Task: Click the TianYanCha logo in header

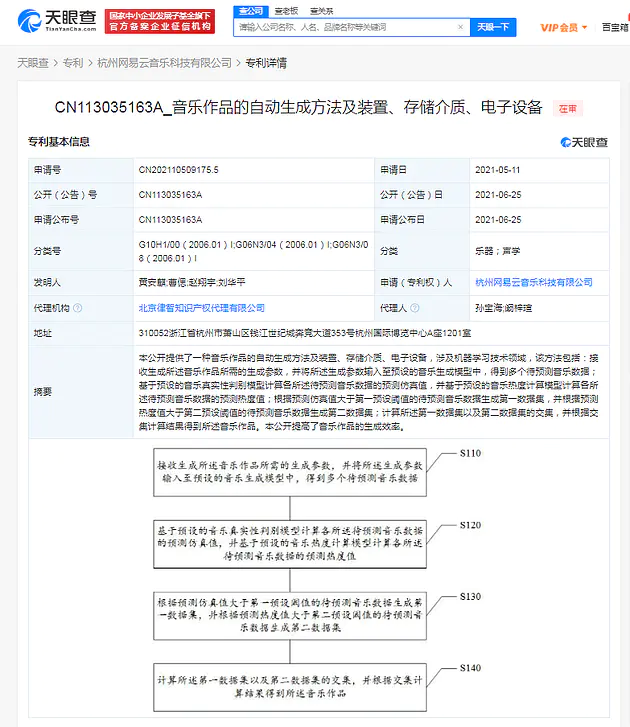Action: click(x=57, y=21)
